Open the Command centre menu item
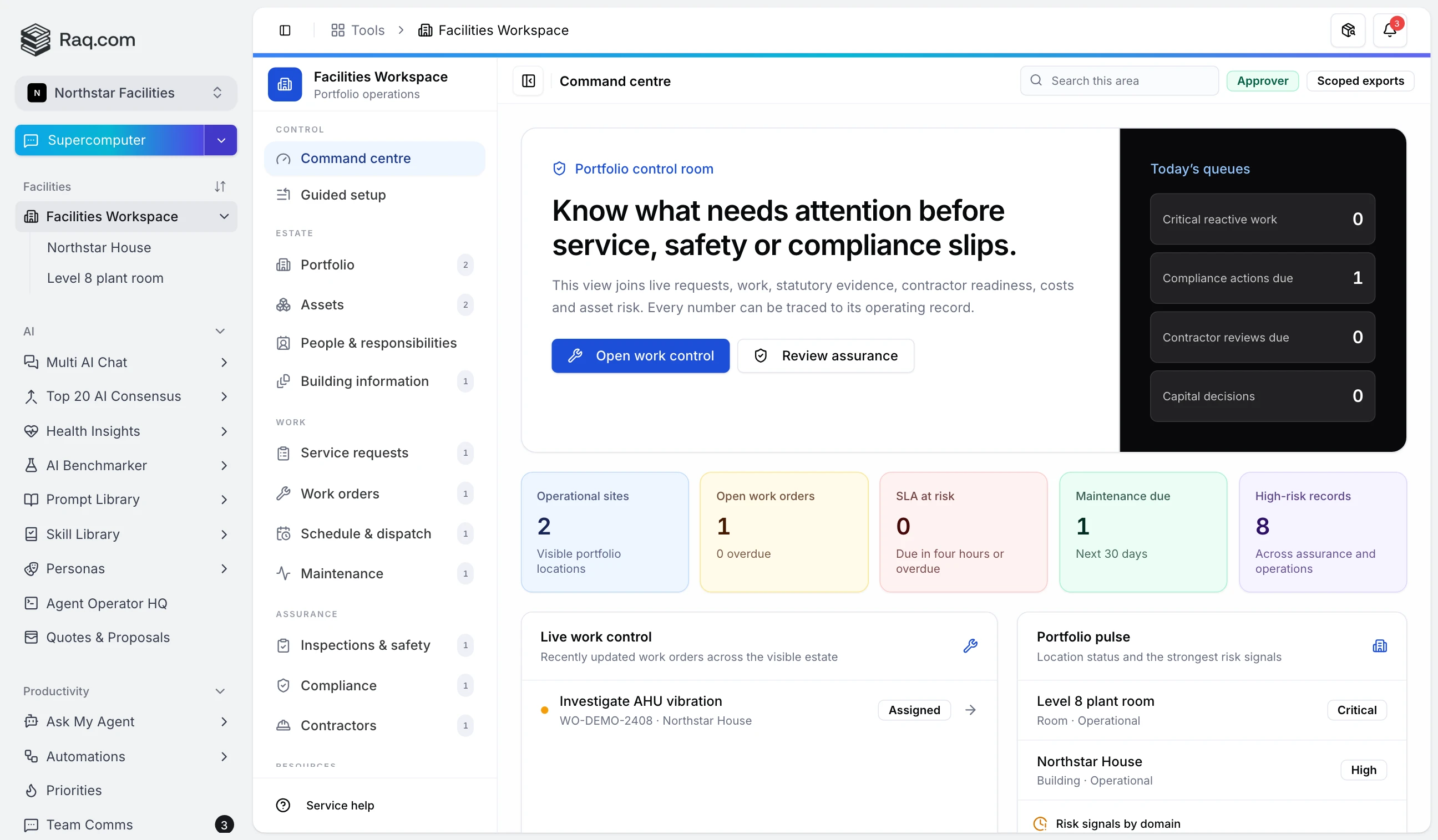 coord(374,159)
